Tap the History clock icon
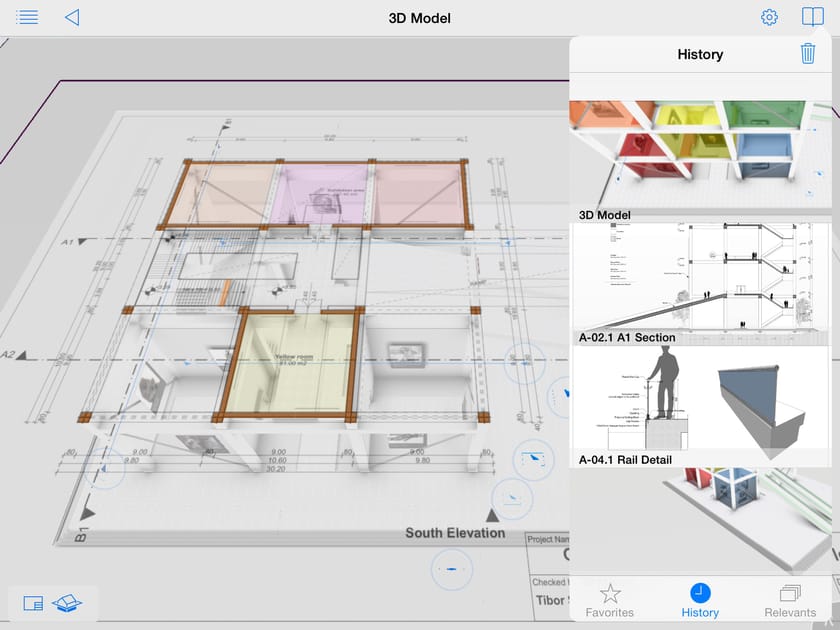 click(x=699, y=592)
